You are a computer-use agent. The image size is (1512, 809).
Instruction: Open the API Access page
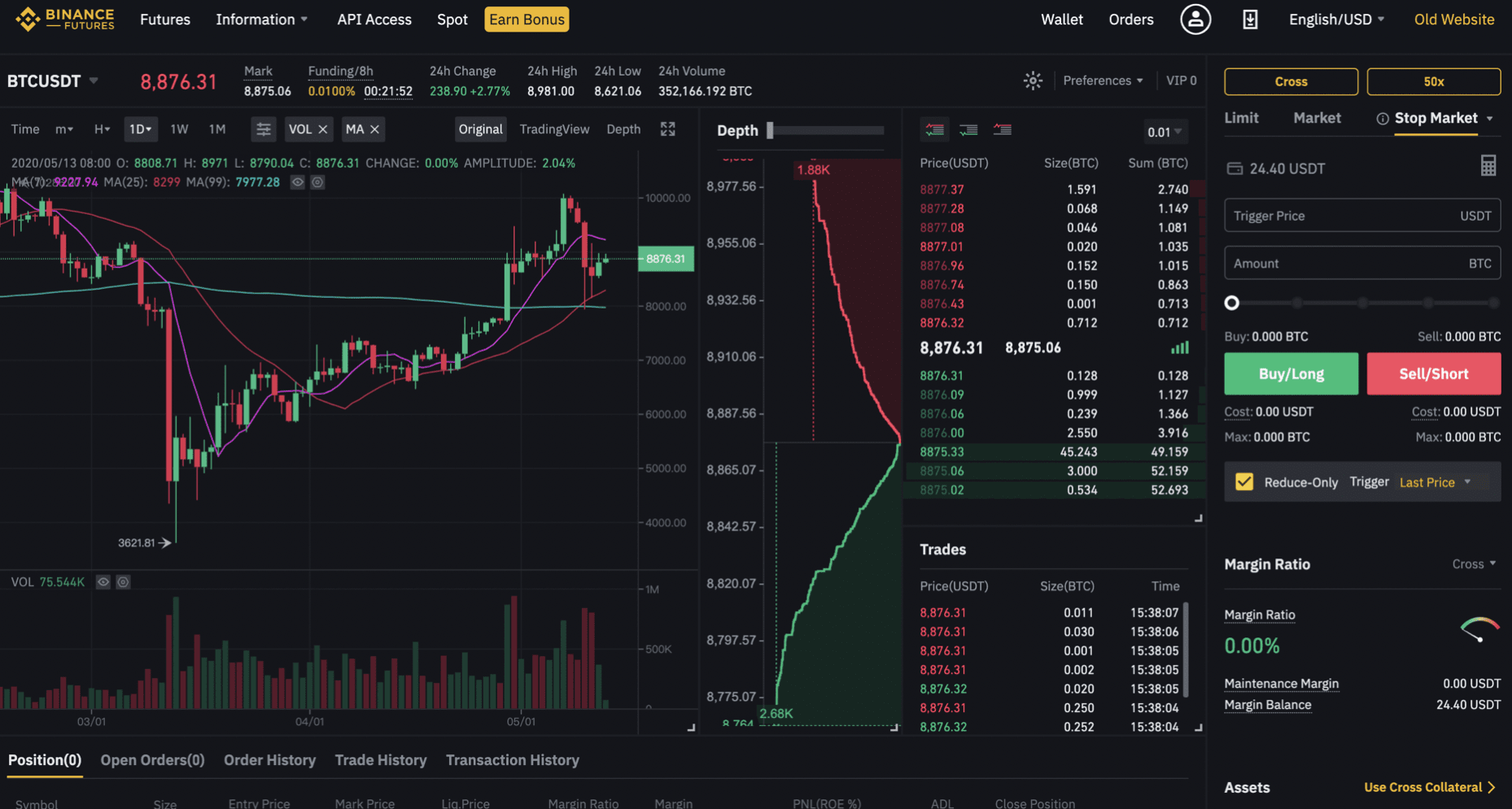tap(374, 19)
